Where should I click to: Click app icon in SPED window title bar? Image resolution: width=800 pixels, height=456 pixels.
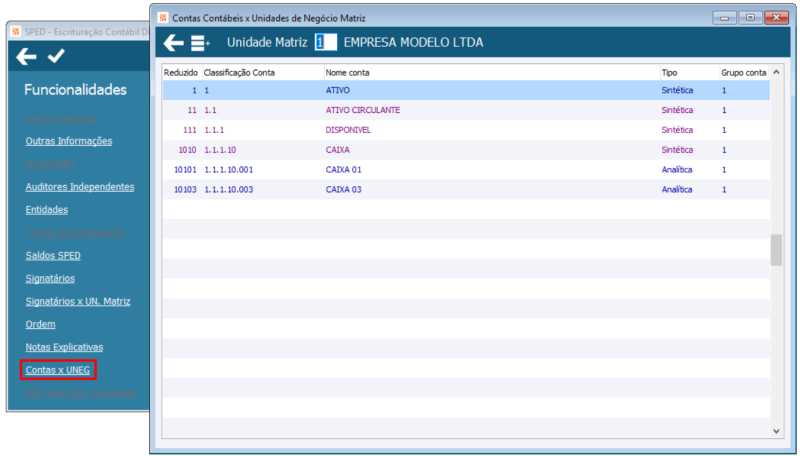(x=16, y=32)
